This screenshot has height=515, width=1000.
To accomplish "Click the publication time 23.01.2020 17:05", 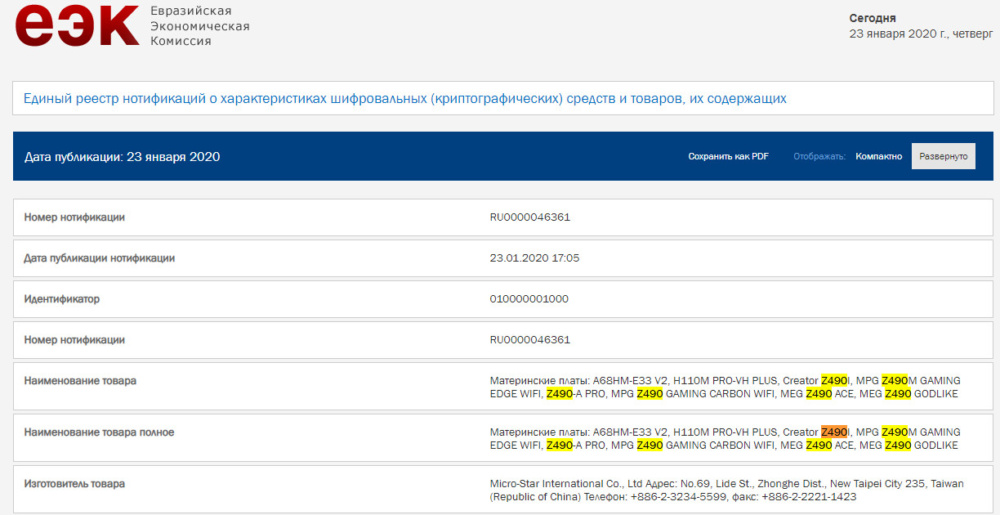I will [x=534, y=258].
